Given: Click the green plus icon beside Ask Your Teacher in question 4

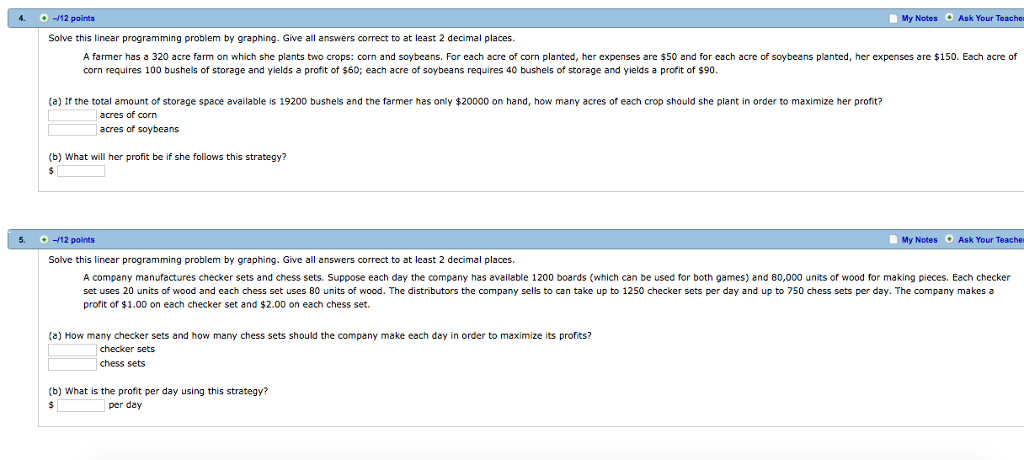Looking at the screenshot, I should [948, 18].
